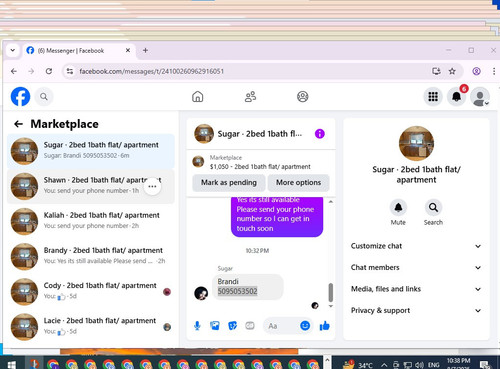Click the chat scrollbar thumb
This screenshot has height=369, width=500.
pos(331,292)
